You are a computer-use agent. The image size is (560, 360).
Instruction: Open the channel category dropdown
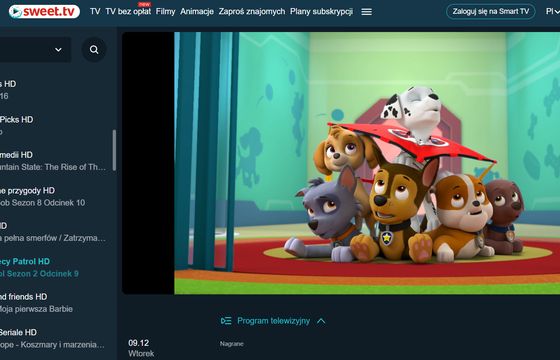(35, 50)
